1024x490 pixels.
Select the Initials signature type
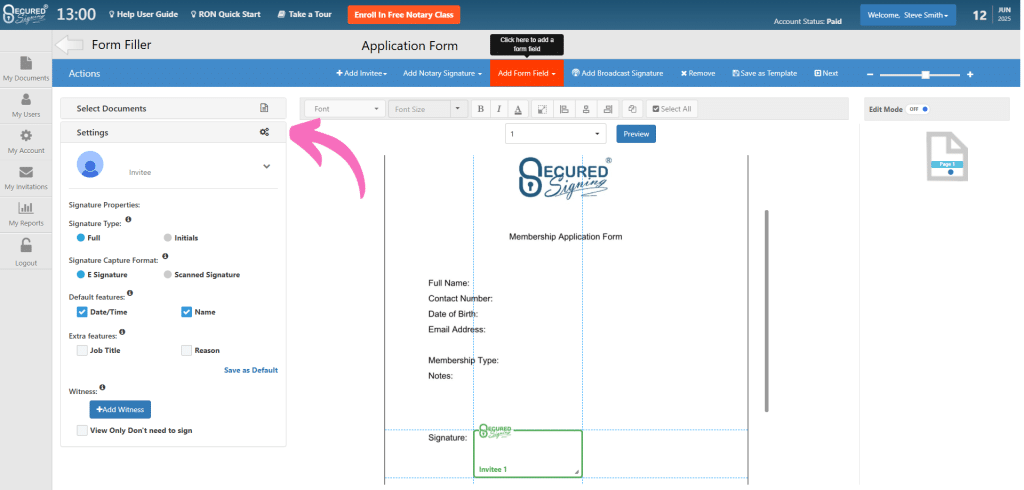coord(168,238)
